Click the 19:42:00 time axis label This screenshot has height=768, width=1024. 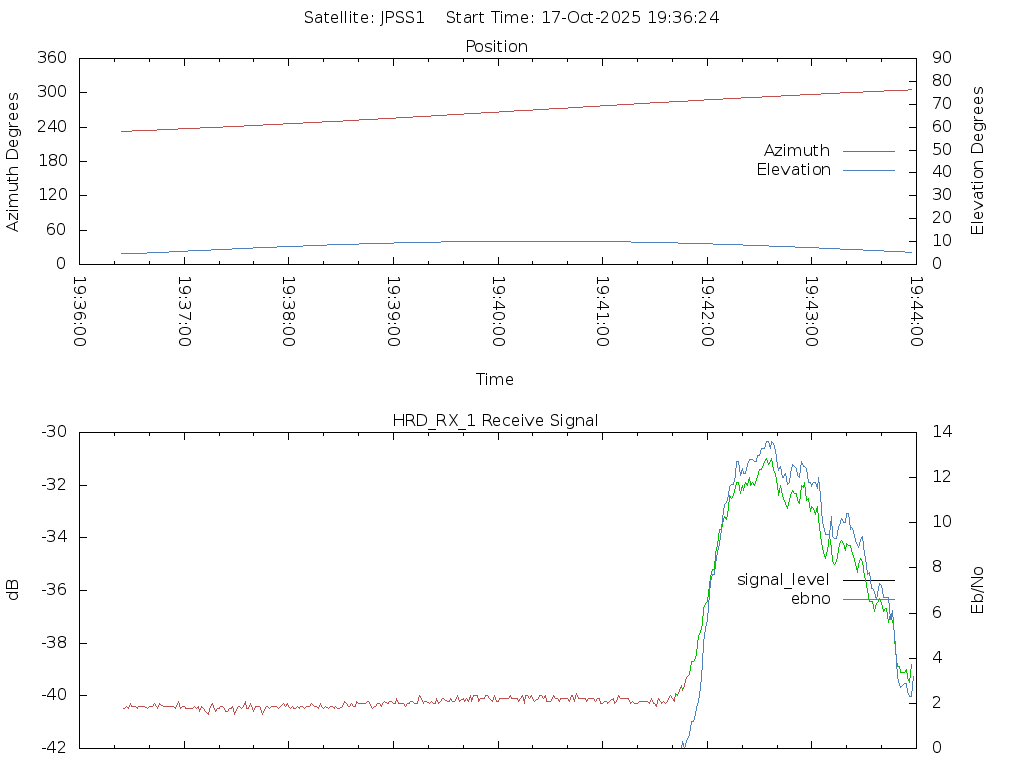click(x=706, y=312)
